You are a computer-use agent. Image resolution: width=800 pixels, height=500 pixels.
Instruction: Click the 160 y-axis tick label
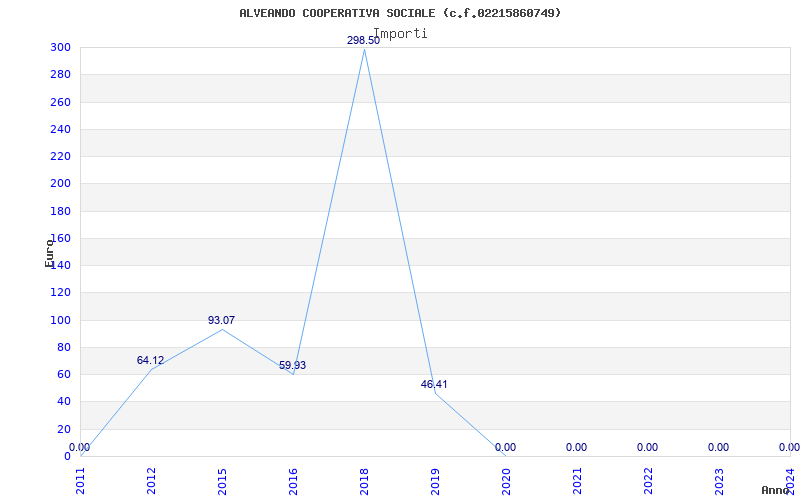(x=60, y=238)
